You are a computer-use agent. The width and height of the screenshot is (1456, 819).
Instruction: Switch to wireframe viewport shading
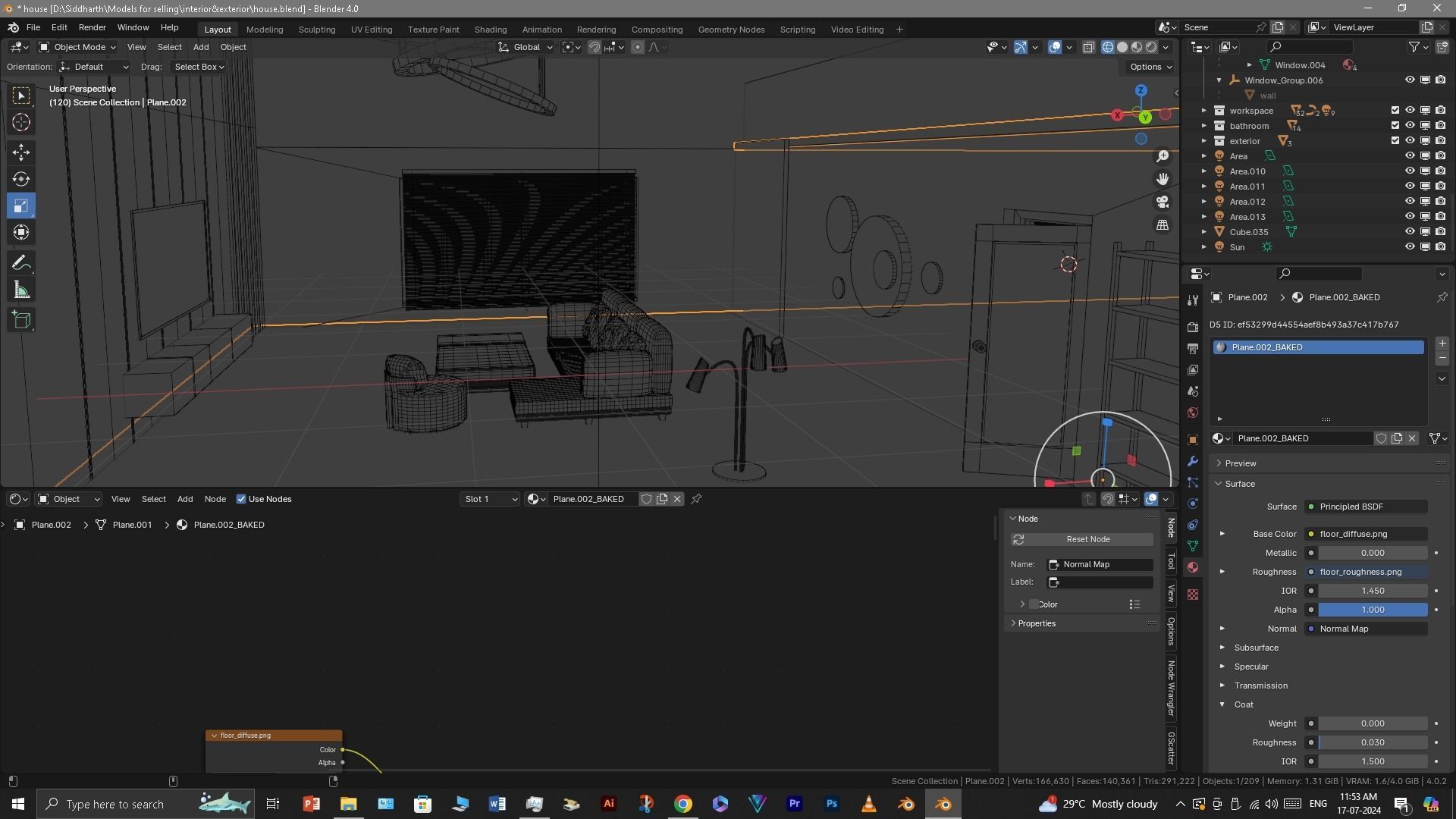coord(1108,47)
